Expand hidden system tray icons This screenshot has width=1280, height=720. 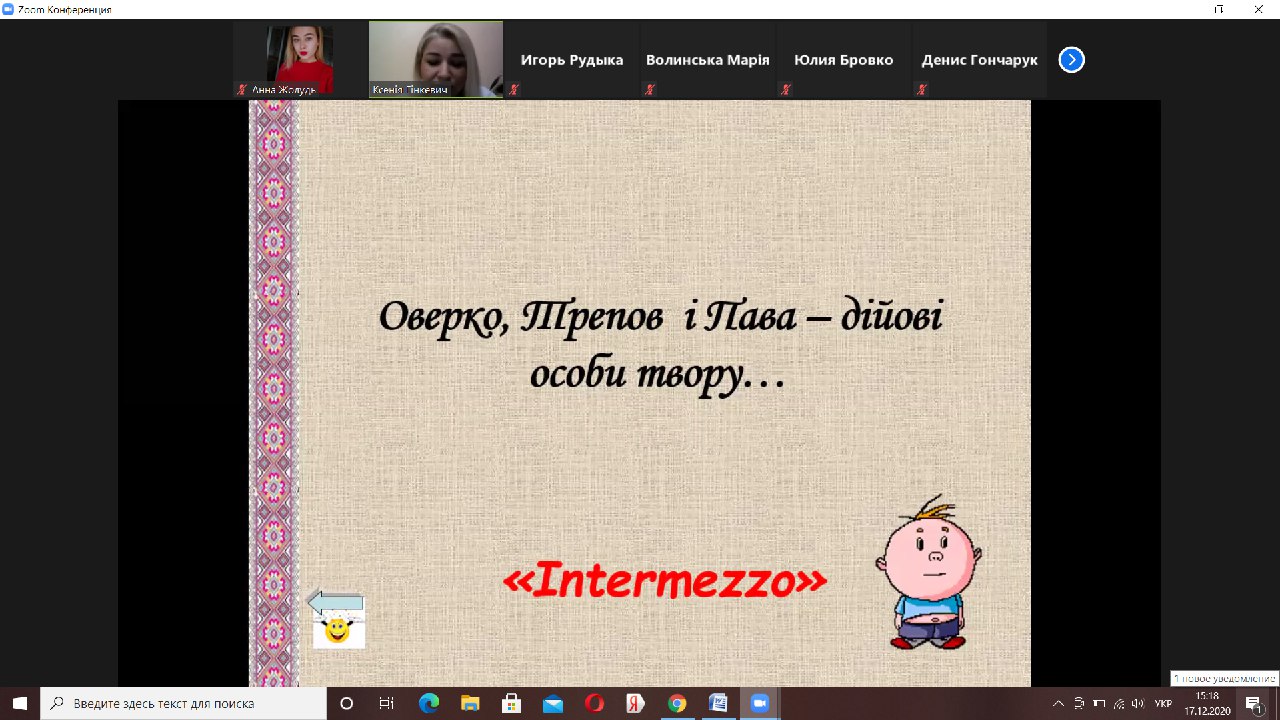pyautogui.click(x=1058, y=703)
